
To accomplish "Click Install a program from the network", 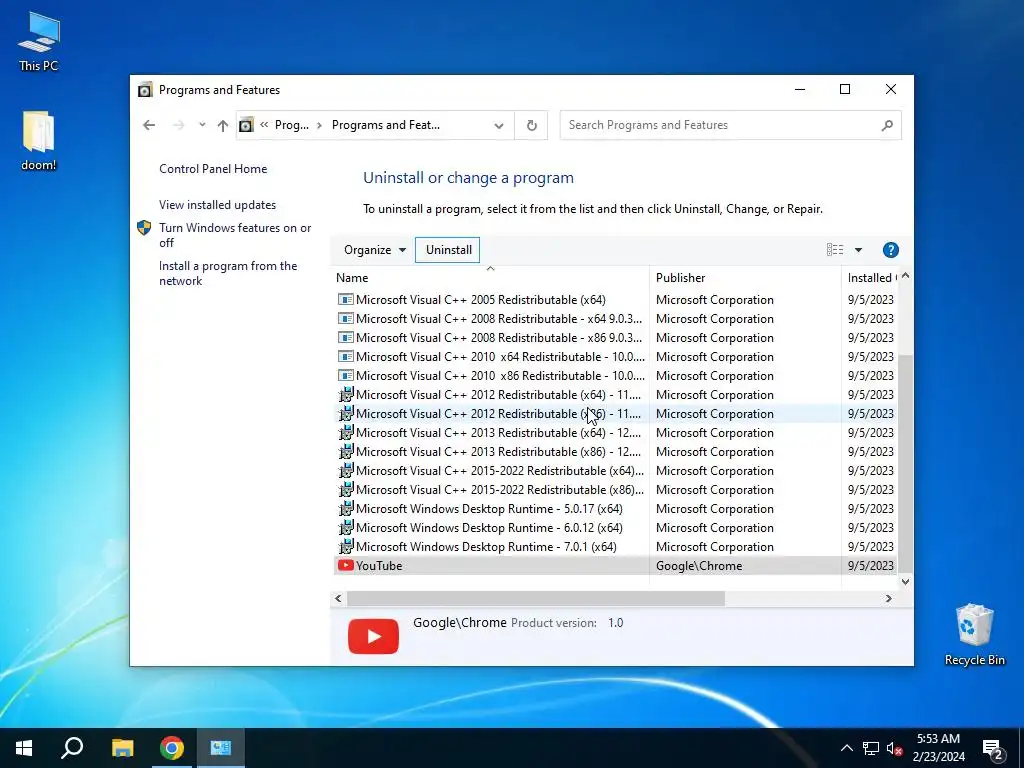I will pos(228,273).
